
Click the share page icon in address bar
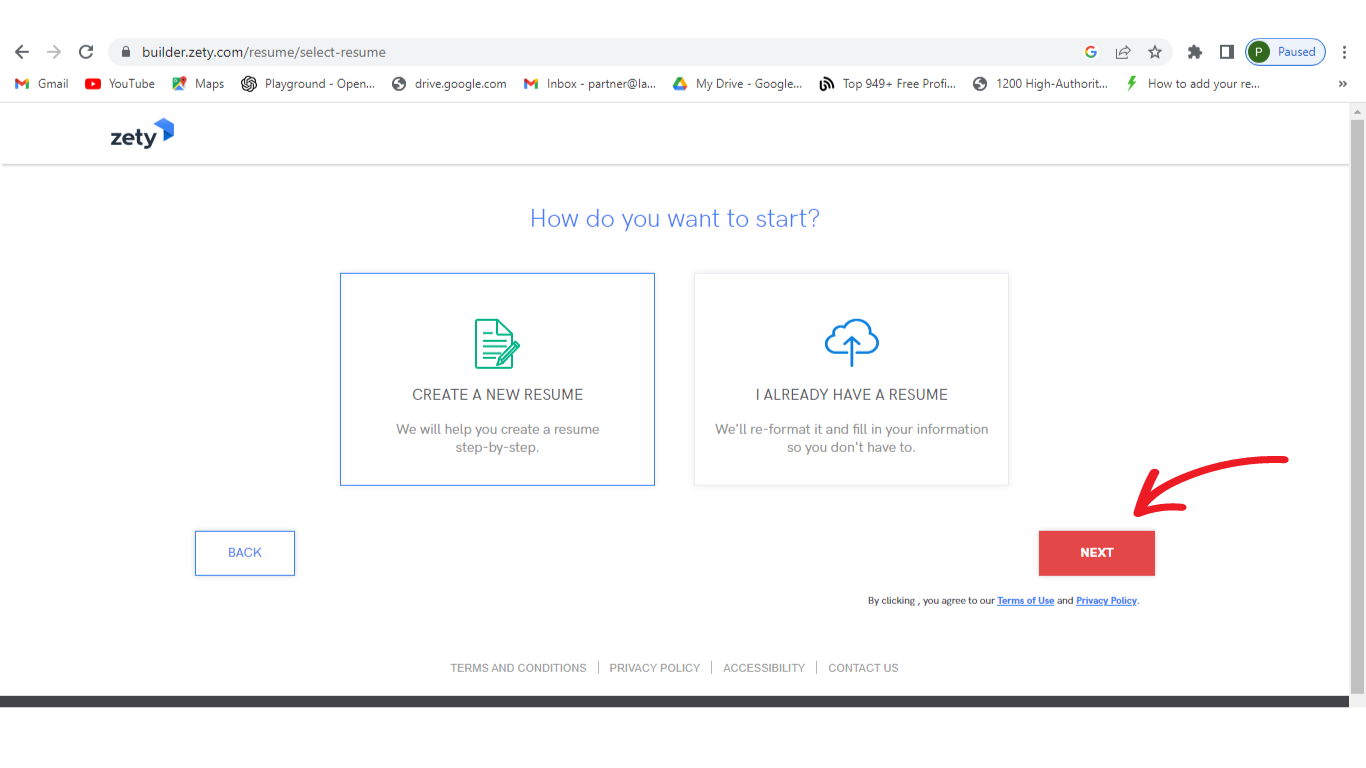click(1123, 52)
